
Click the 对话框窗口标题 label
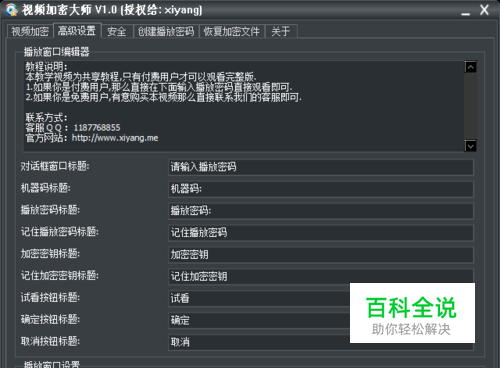55,166
